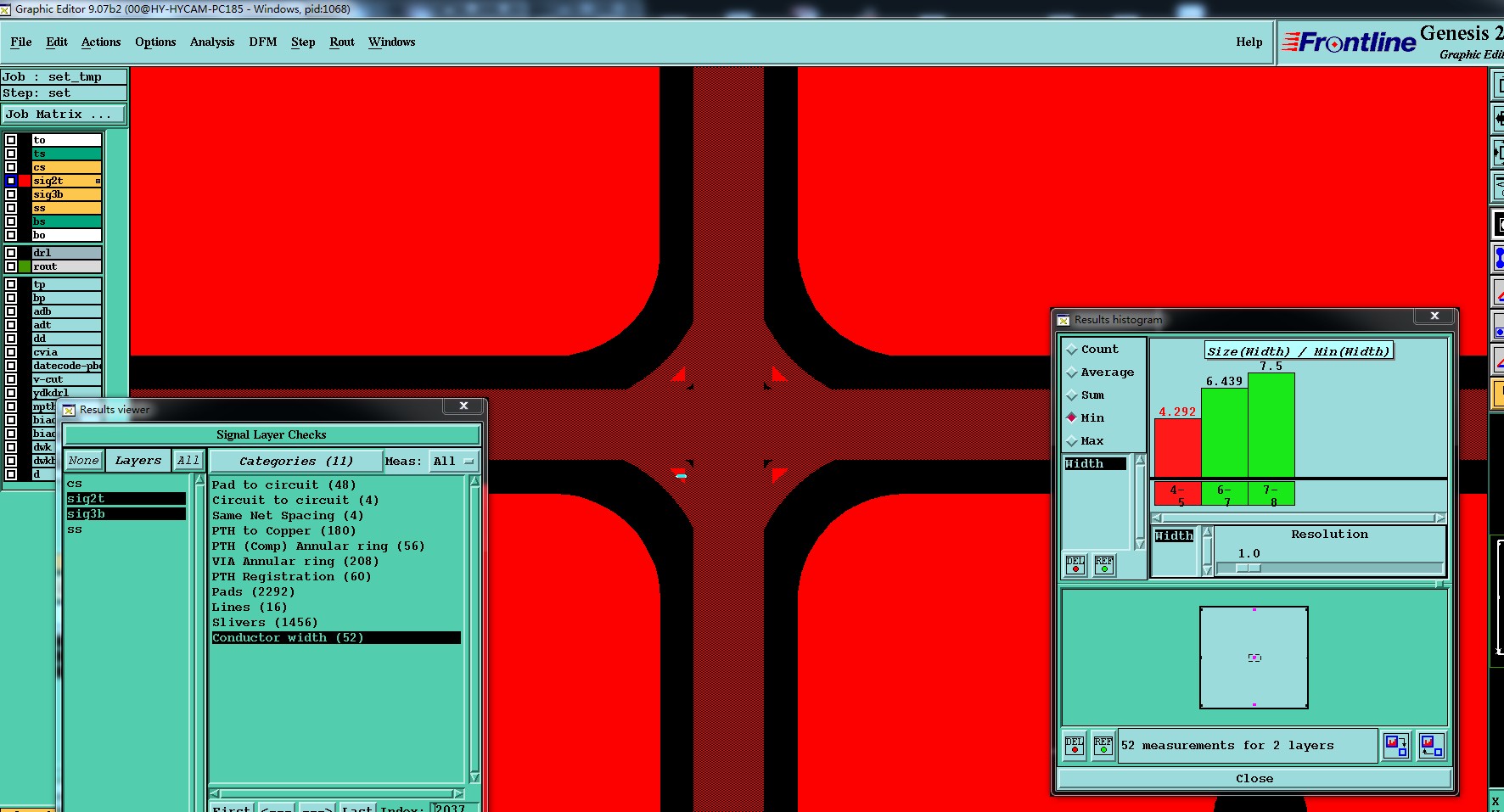Click the 6-7 range label cell

(x=1225, y=494)
